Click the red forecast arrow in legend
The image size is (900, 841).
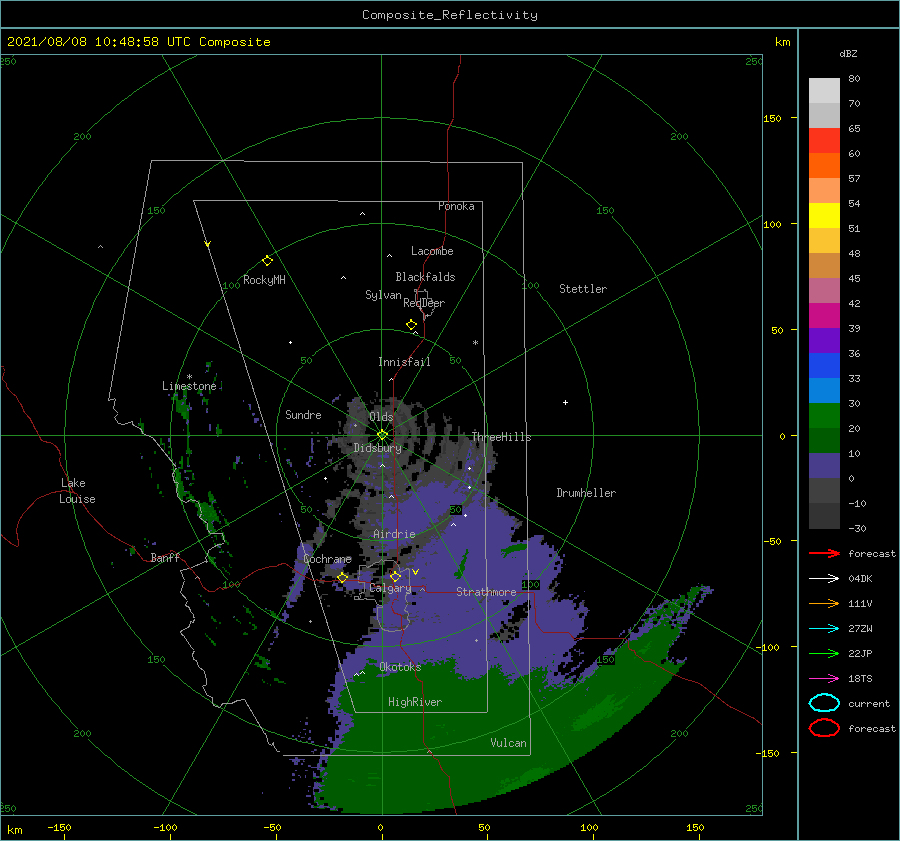click(x=824, y=553)
